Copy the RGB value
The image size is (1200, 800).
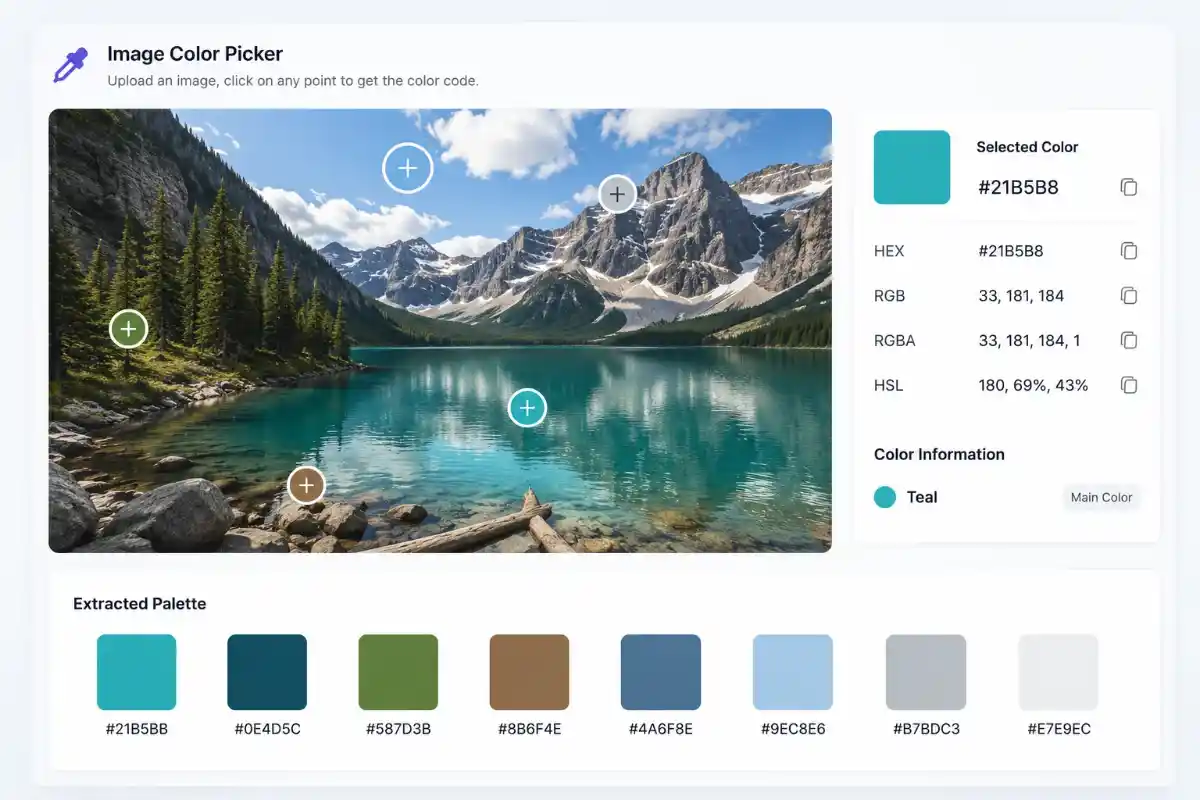click(1129, 296)
